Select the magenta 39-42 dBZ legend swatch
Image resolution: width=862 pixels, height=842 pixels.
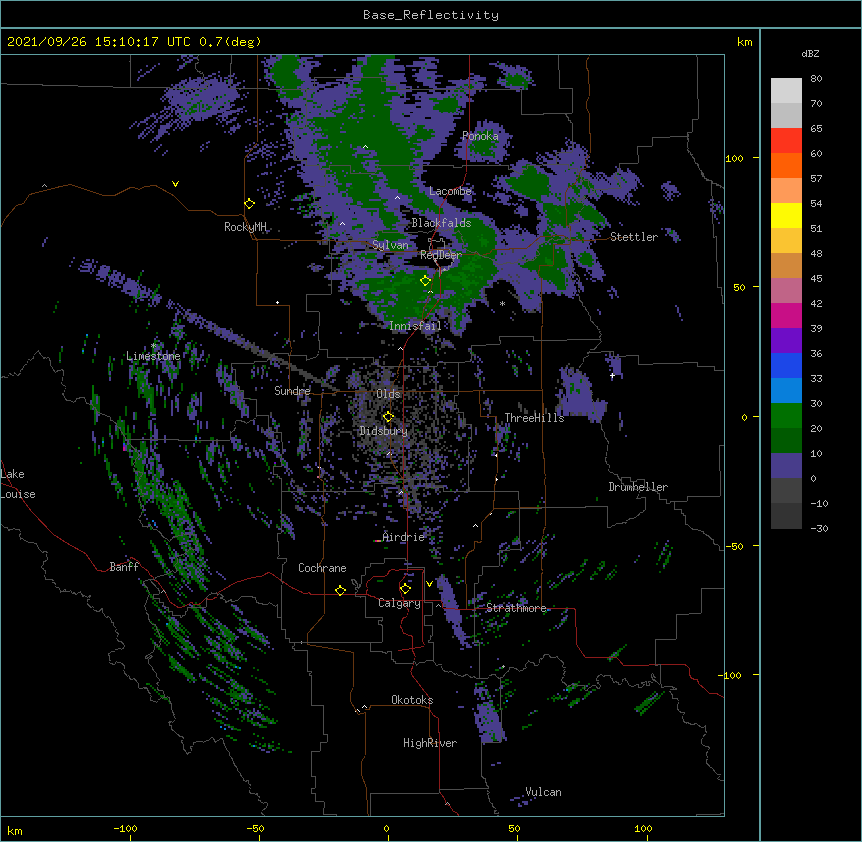pos(786,315)
